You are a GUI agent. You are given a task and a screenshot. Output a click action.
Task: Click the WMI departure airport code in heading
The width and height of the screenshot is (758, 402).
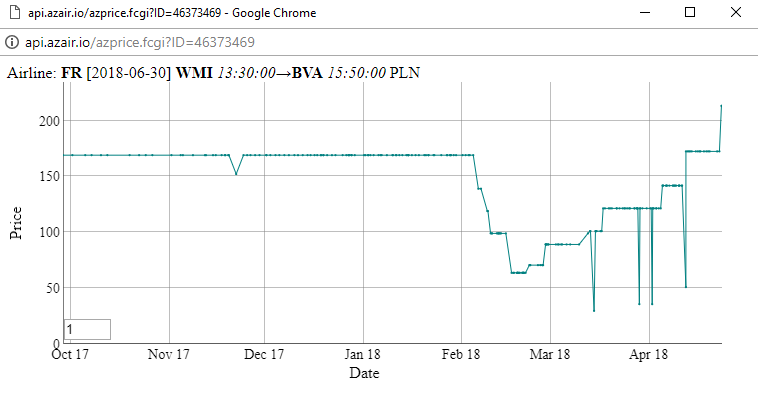point(194,73)
